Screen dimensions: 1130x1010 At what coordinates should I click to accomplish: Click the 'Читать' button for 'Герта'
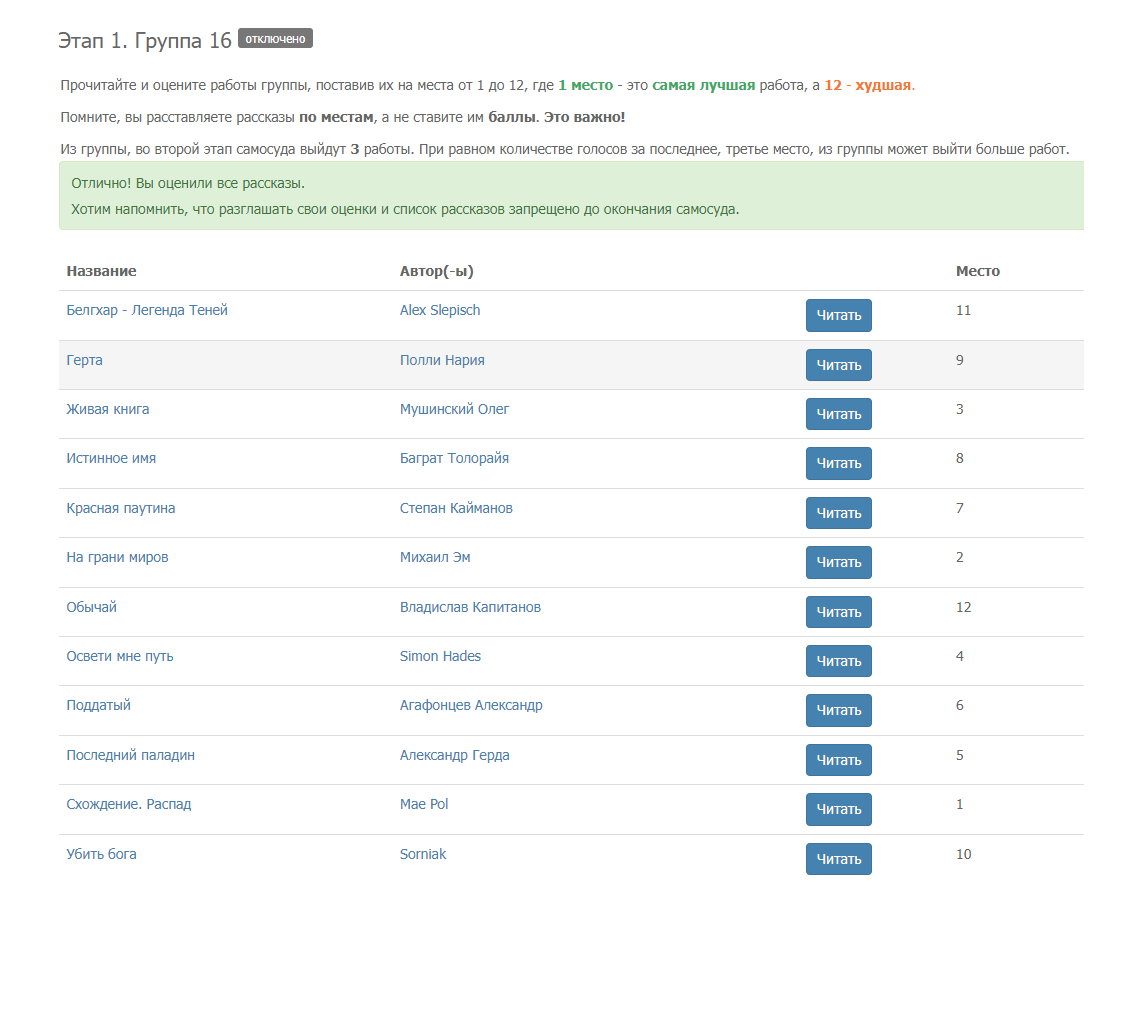(x=838, y=365)
